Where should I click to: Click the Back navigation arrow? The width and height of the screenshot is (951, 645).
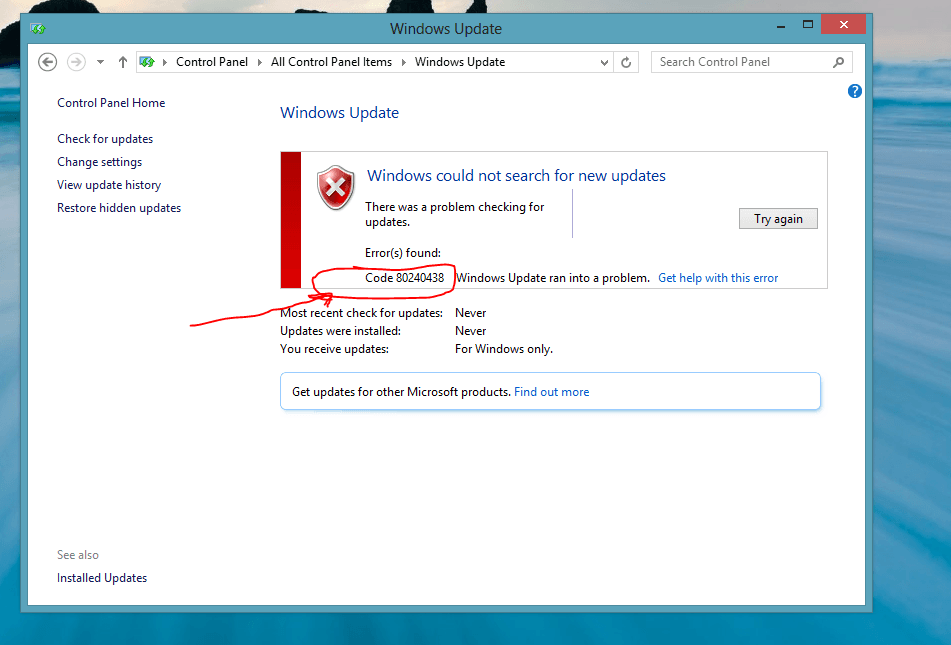pyautogui.click(x=47, y=61)
